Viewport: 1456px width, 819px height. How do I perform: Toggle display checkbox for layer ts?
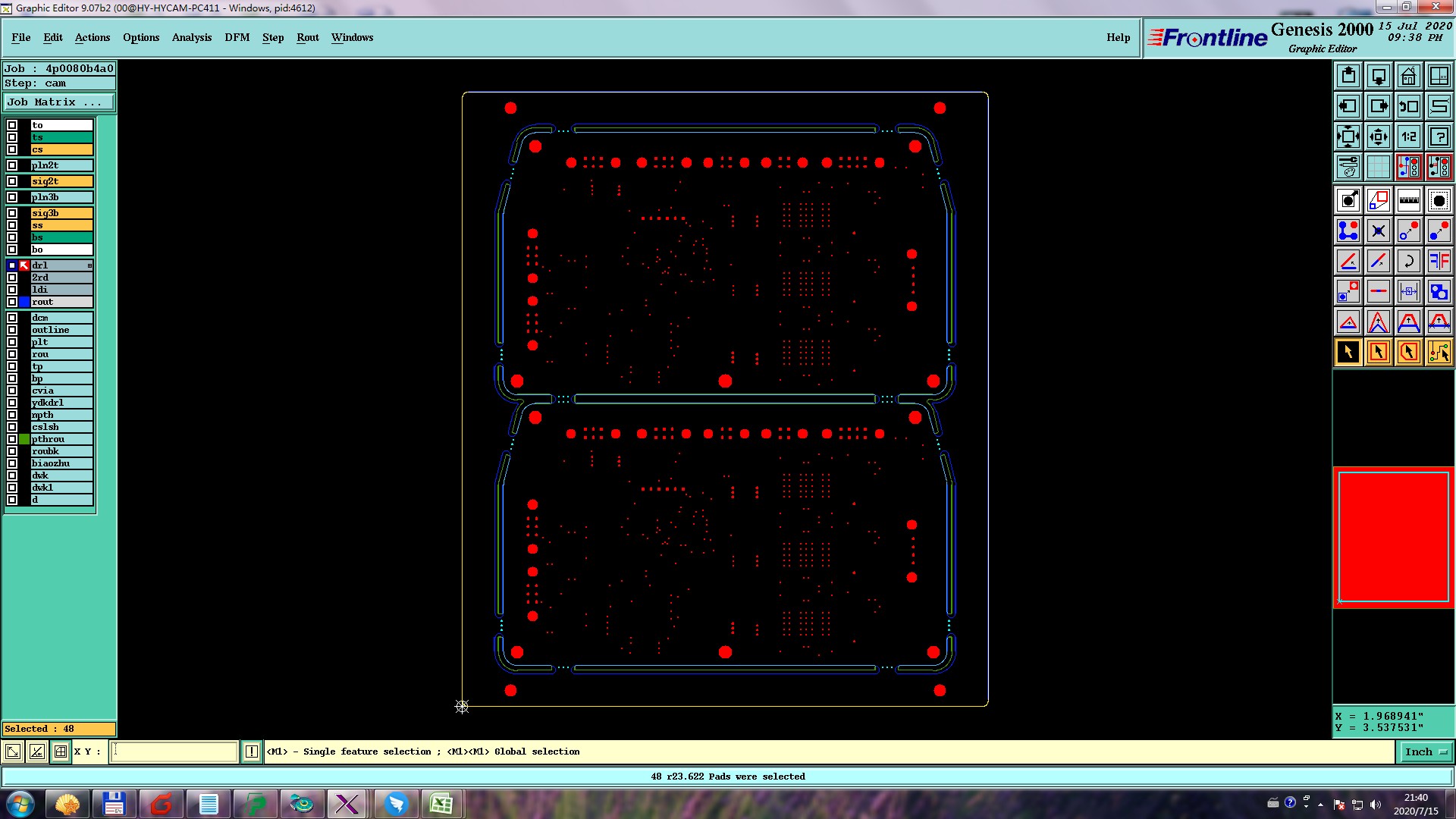pos(12,137)
